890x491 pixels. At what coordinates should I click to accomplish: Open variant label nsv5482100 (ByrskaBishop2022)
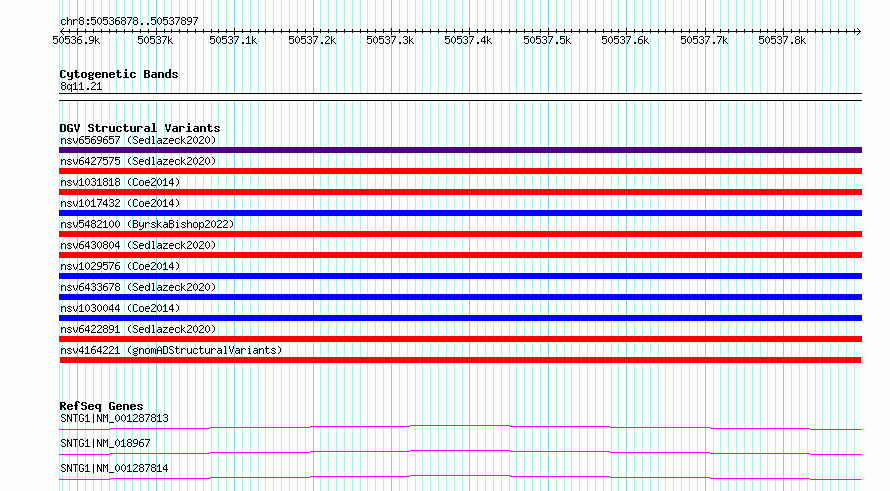pos(147,224)
